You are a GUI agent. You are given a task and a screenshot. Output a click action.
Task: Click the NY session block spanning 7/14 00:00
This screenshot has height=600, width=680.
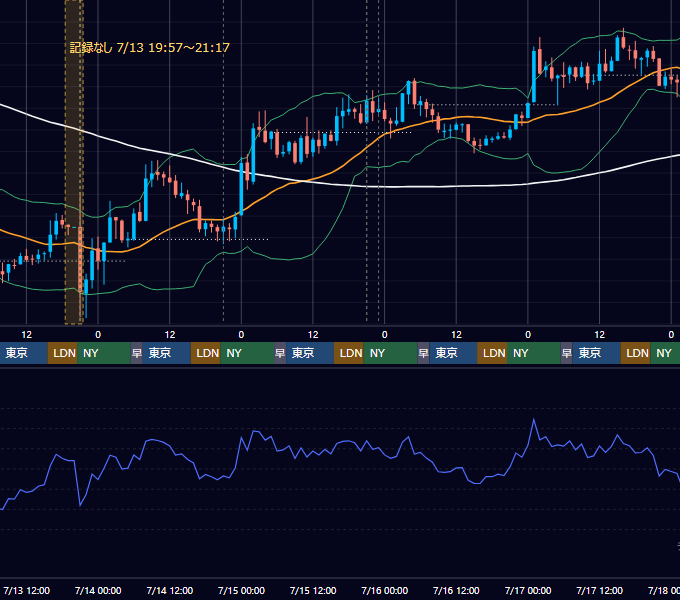(x=104, y=353)
